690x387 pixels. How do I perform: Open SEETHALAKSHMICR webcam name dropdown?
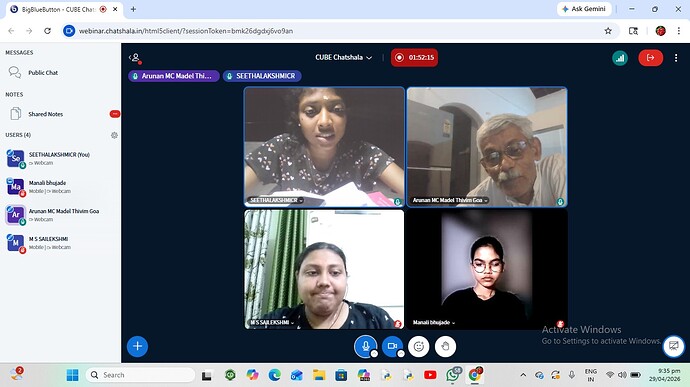pyautogui.click(x=276, y=200)
